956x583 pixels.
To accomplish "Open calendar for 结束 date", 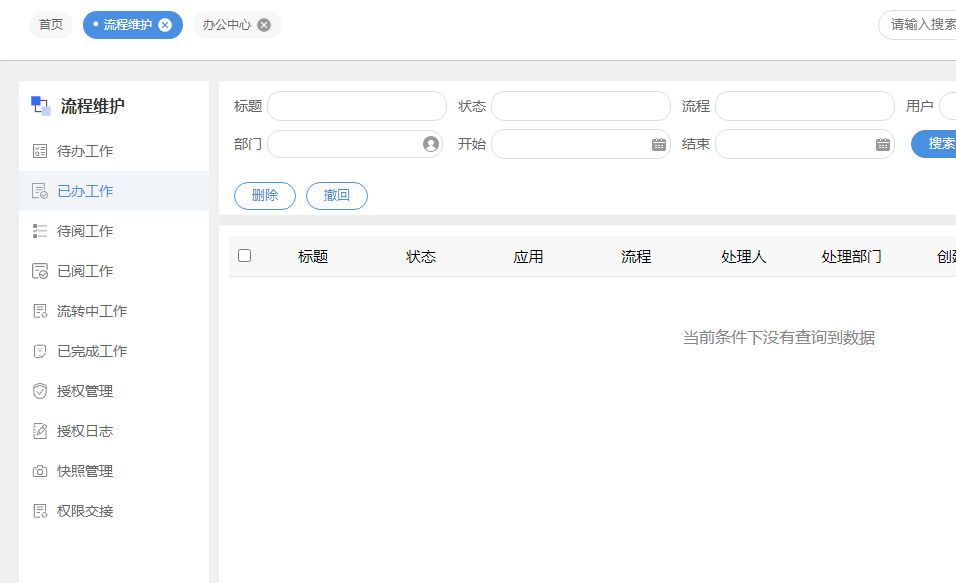I will [882, 145].
